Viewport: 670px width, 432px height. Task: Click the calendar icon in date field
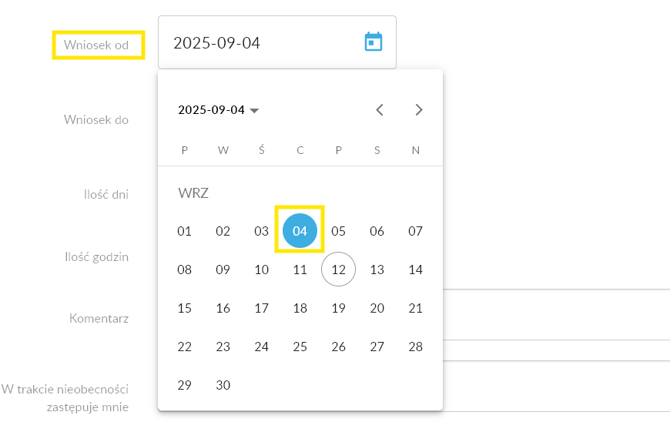tap(373, 42)
